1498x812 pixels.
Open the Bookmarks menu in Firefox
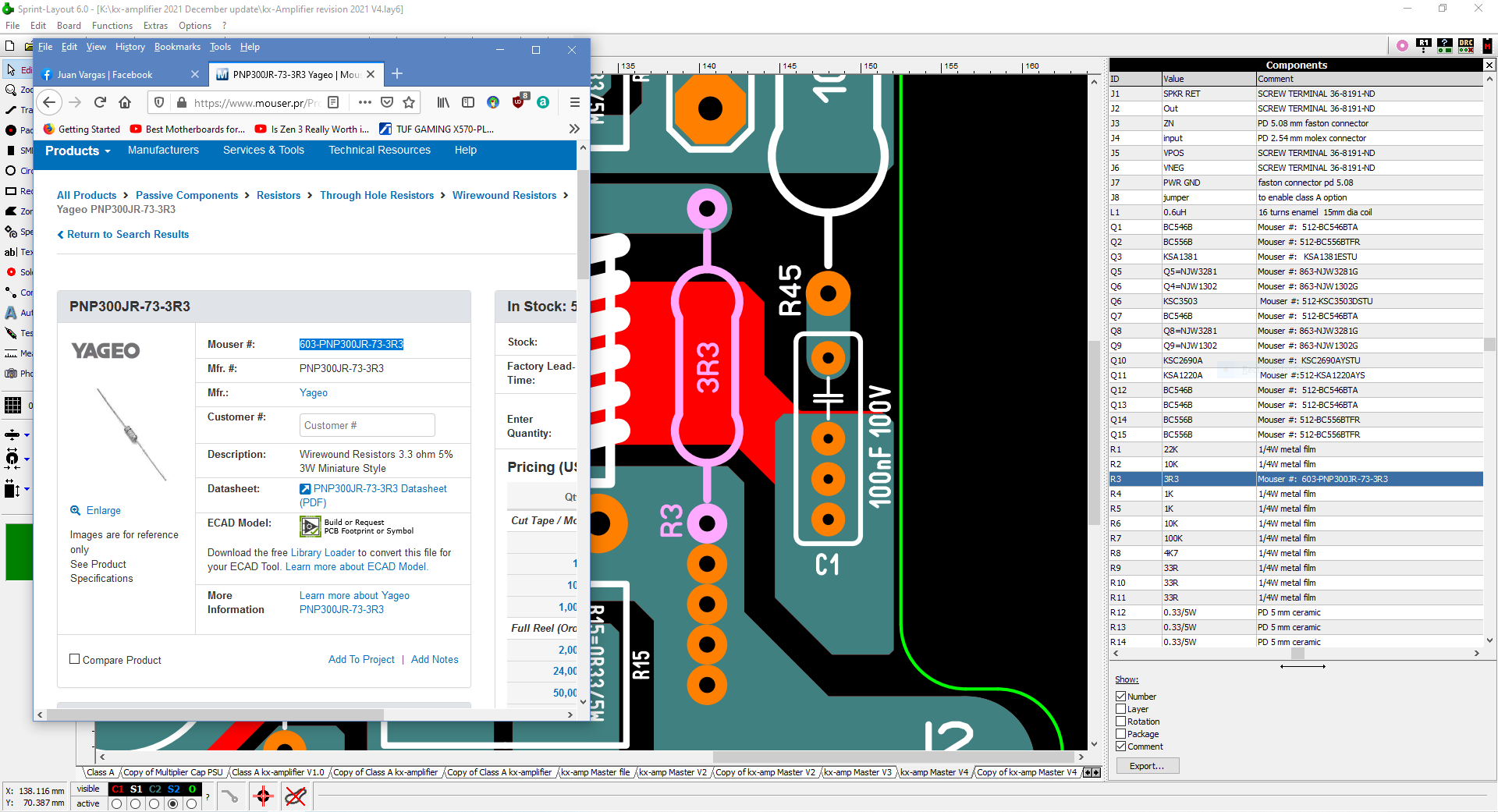177,47
